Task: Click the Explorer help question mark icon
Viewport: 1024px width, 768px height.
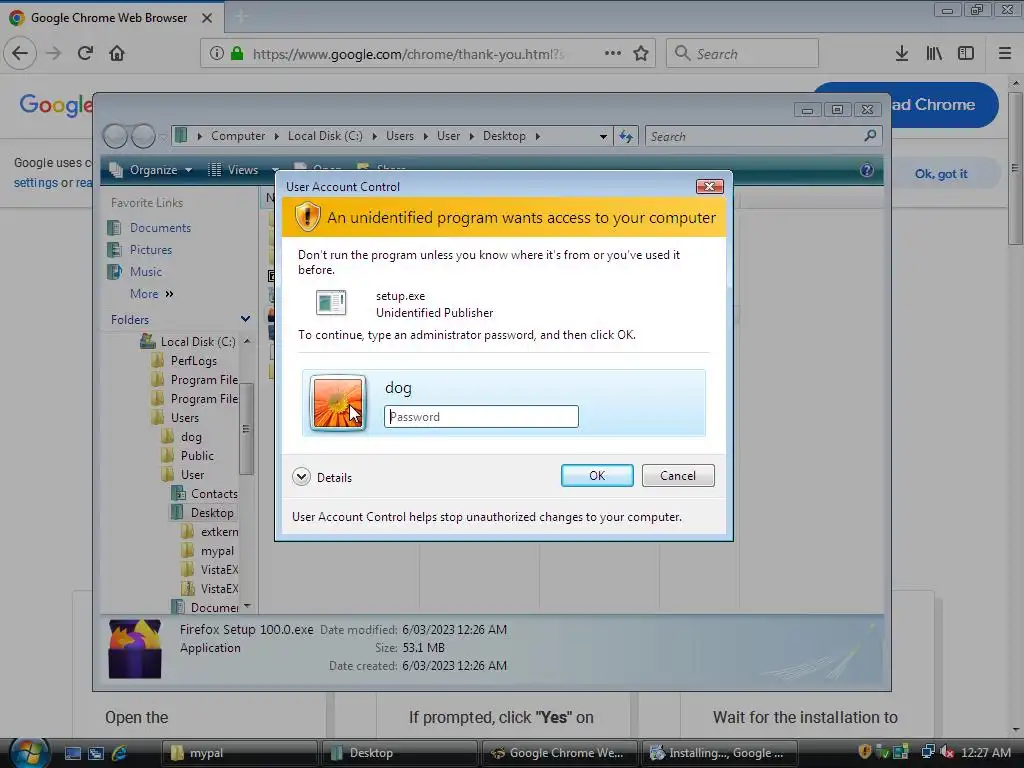Action: click(x=867, y=170)
